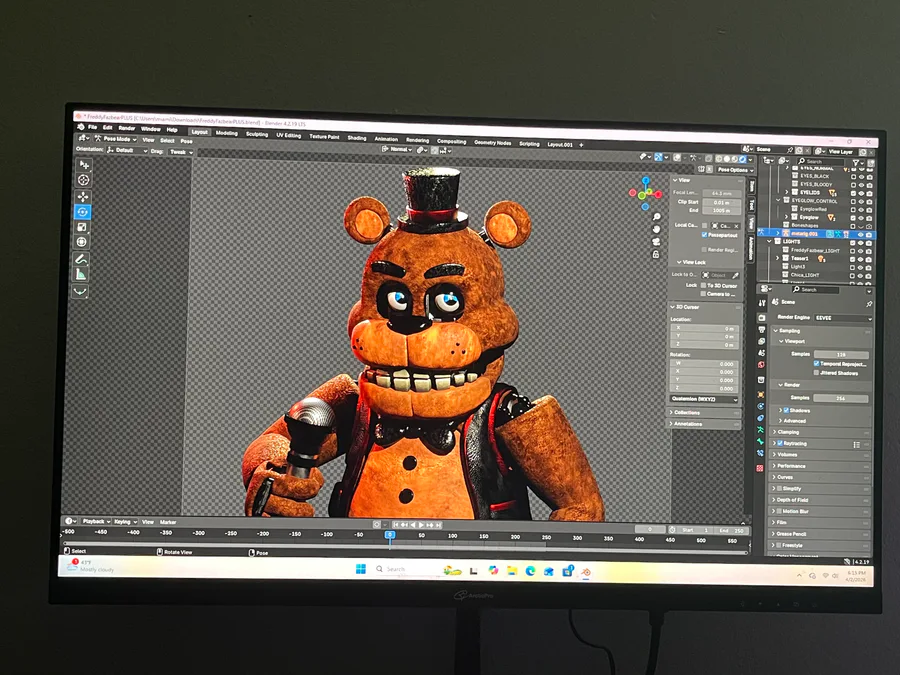The height and width of the screenshot is (675, 900).
Task: Toggle the Raytracing checkbox
Action: pyautogui.click(x=780, y=444)
